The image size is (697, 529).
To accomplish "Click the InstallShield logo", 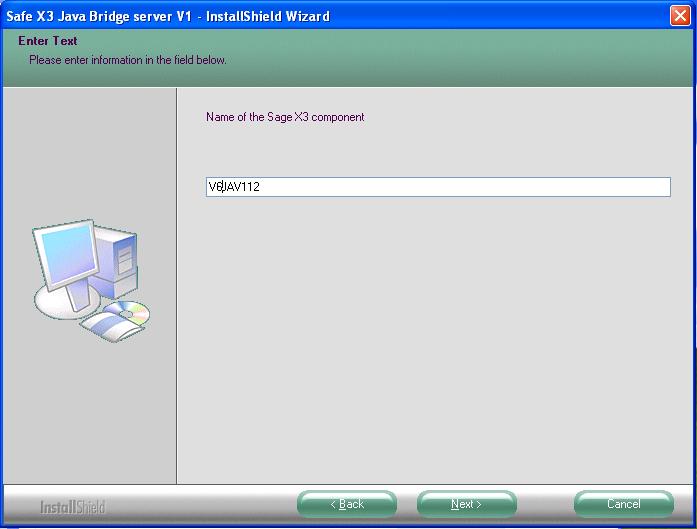I will [x=72, y=506].
